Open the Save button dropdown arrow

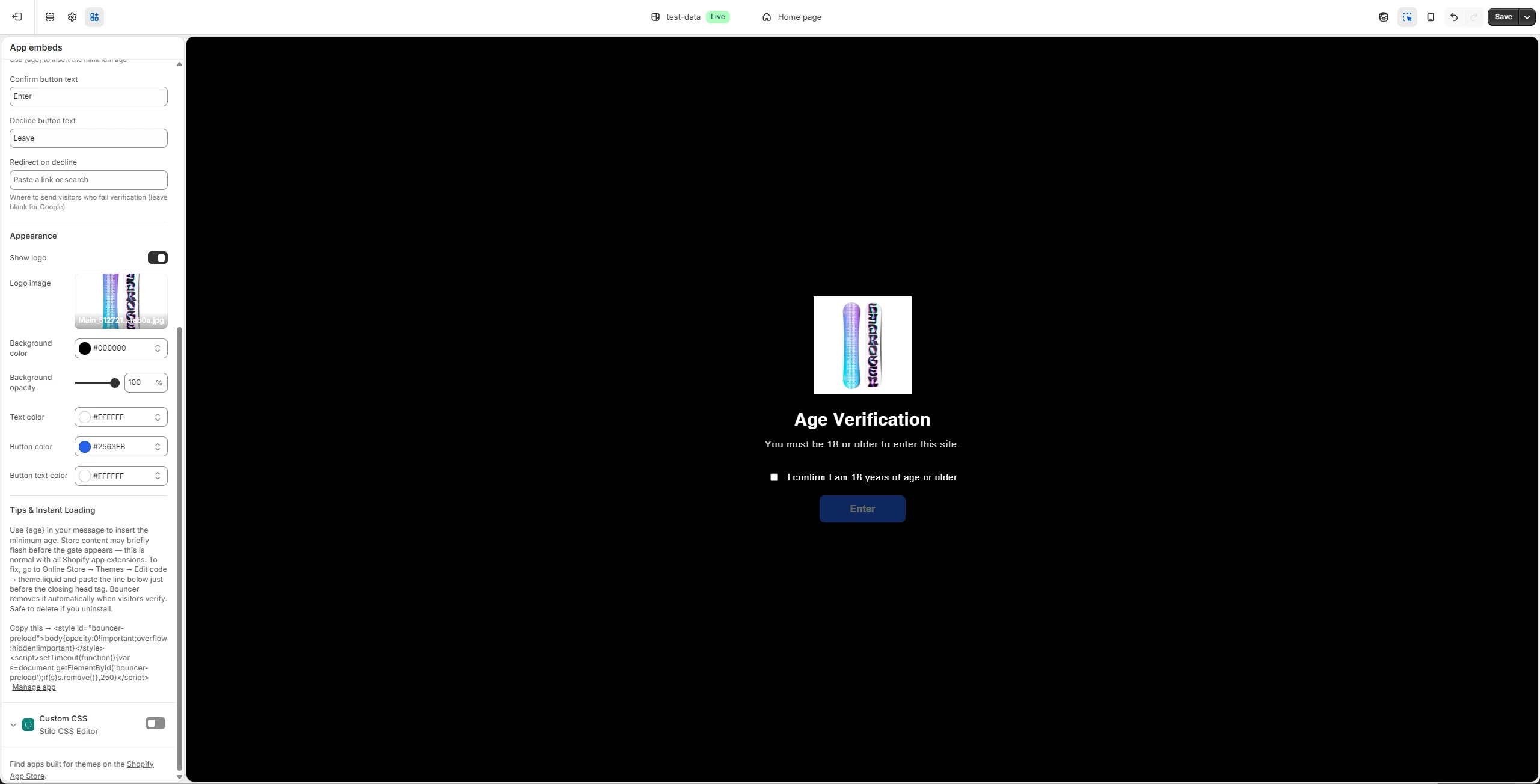pyautogui.click(x=1527, y=17)
